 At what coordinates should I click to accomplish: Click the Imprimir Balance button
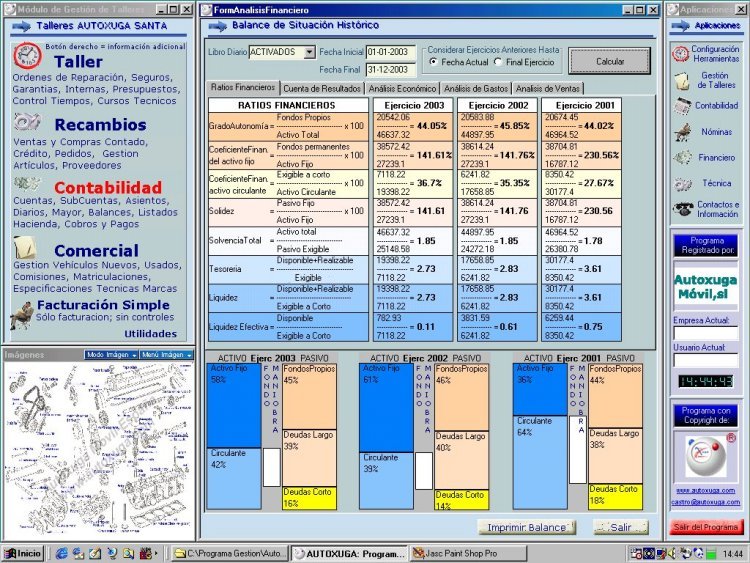click(526, 527)
